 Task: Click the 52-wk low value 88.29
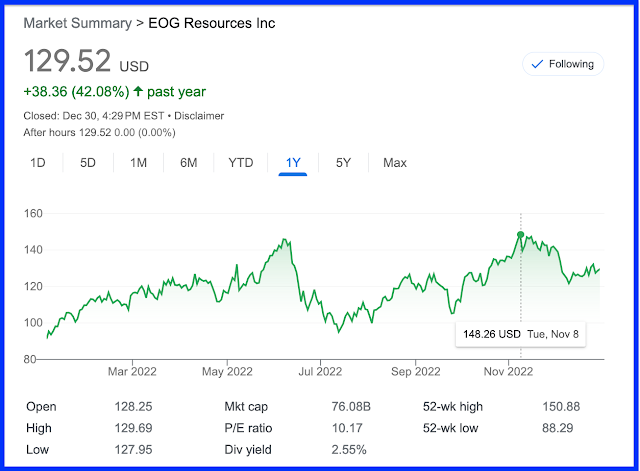tap(558, 428)
